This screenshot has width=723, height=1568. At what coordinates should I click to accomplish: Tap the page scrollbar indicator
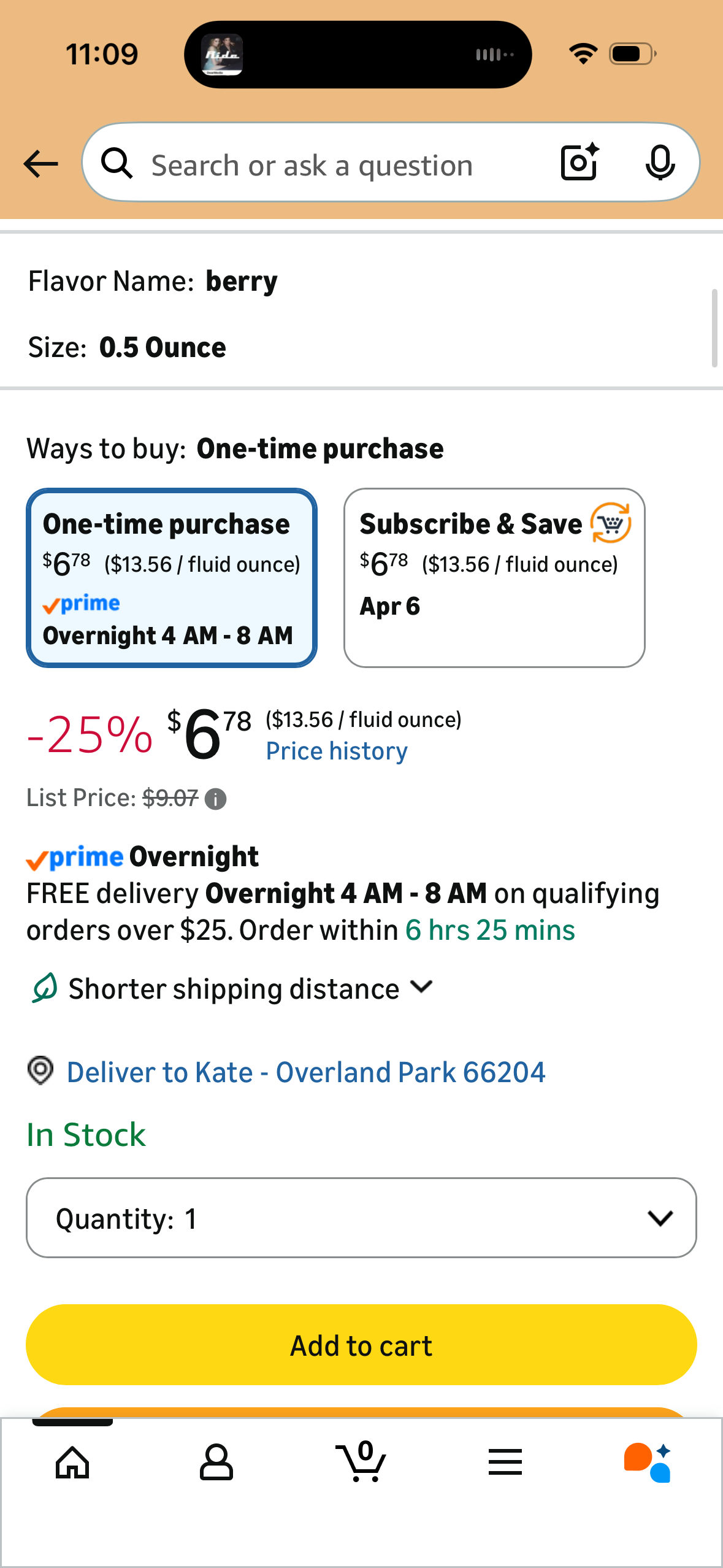coord(714,328)
